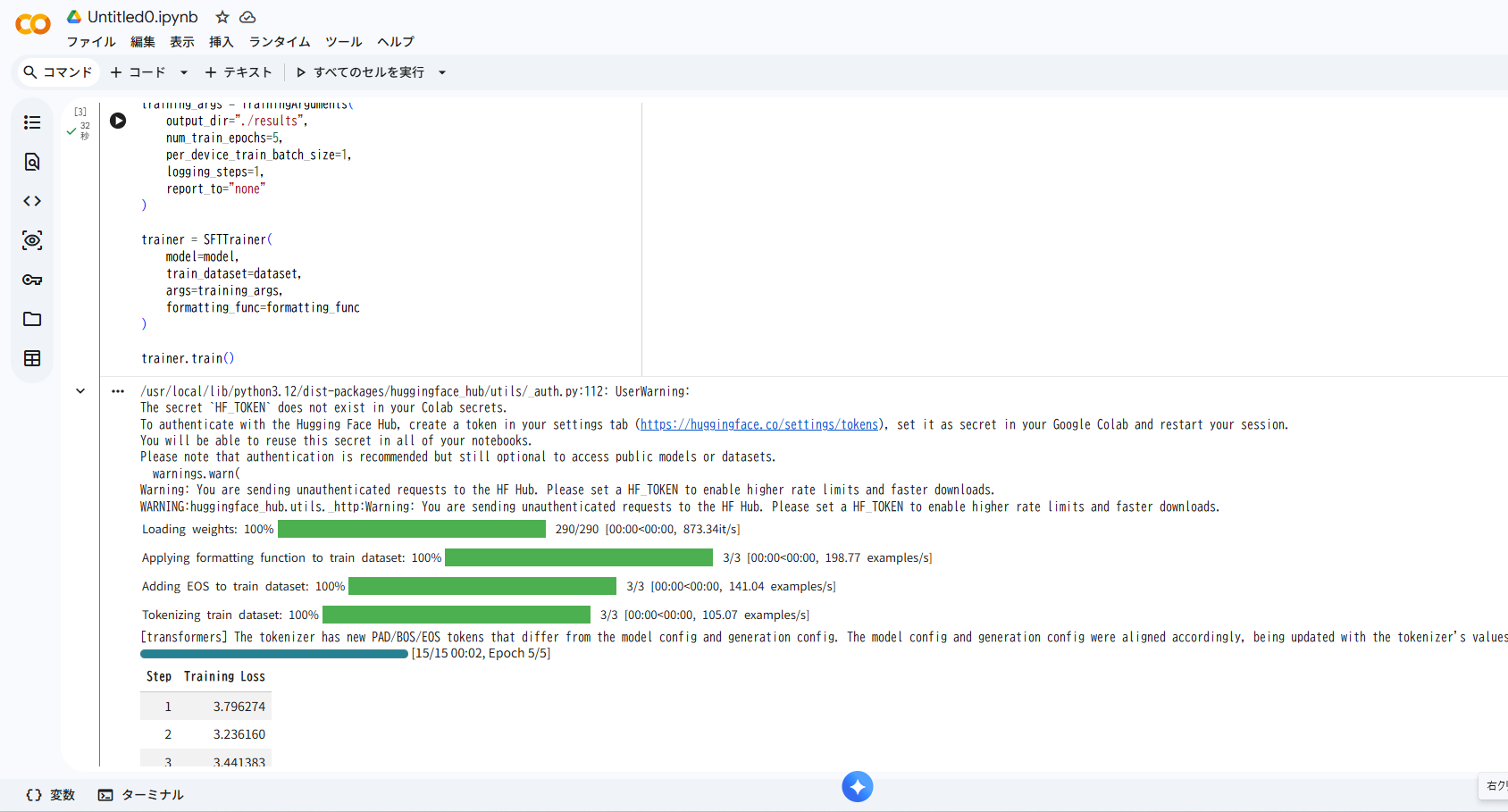Click the Step column header
Screen dimensions: 1508x812
tap(159, 676)
